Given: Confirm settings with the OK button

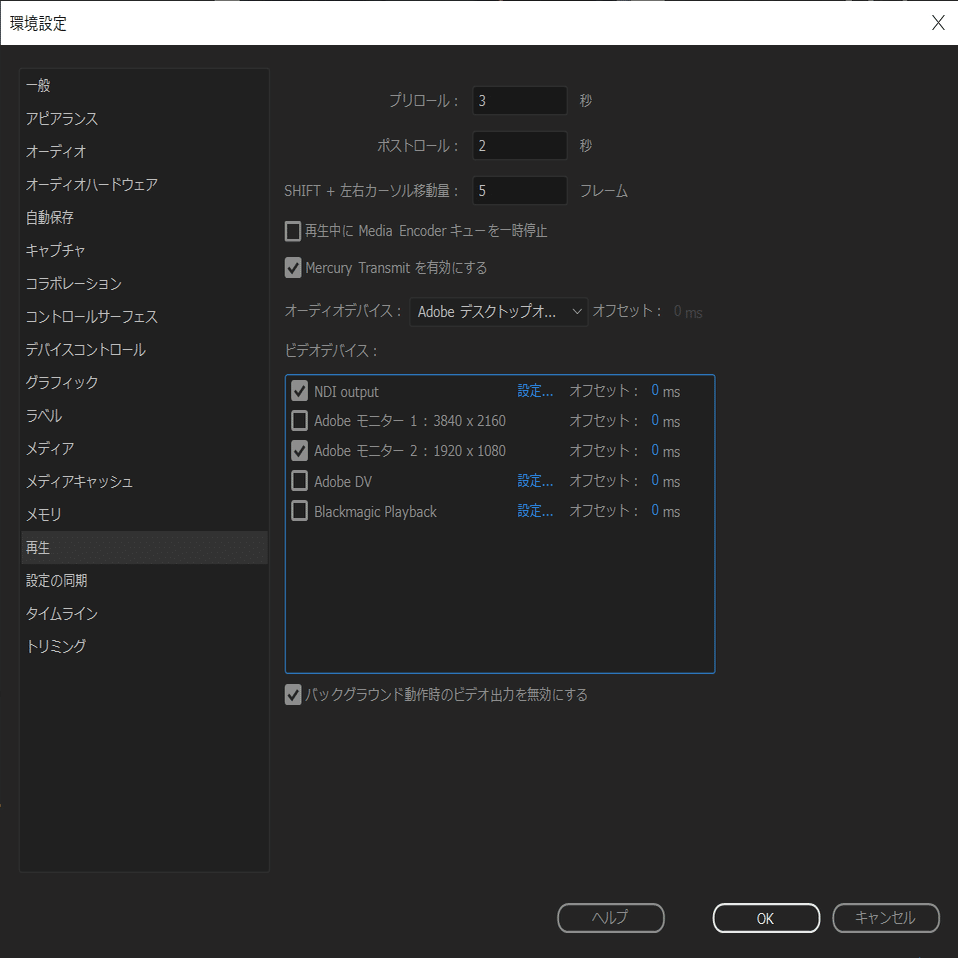Looking at the screenshot, I should pos(766,918).
